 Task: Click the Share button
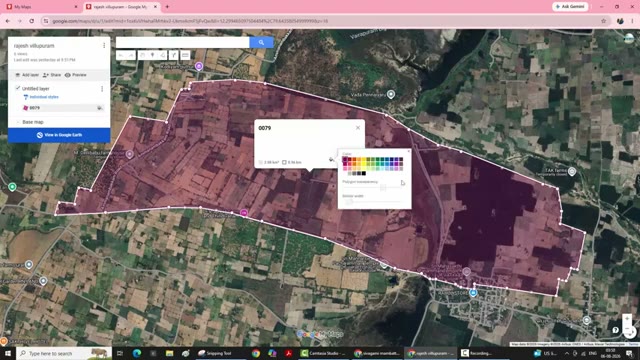52,75
